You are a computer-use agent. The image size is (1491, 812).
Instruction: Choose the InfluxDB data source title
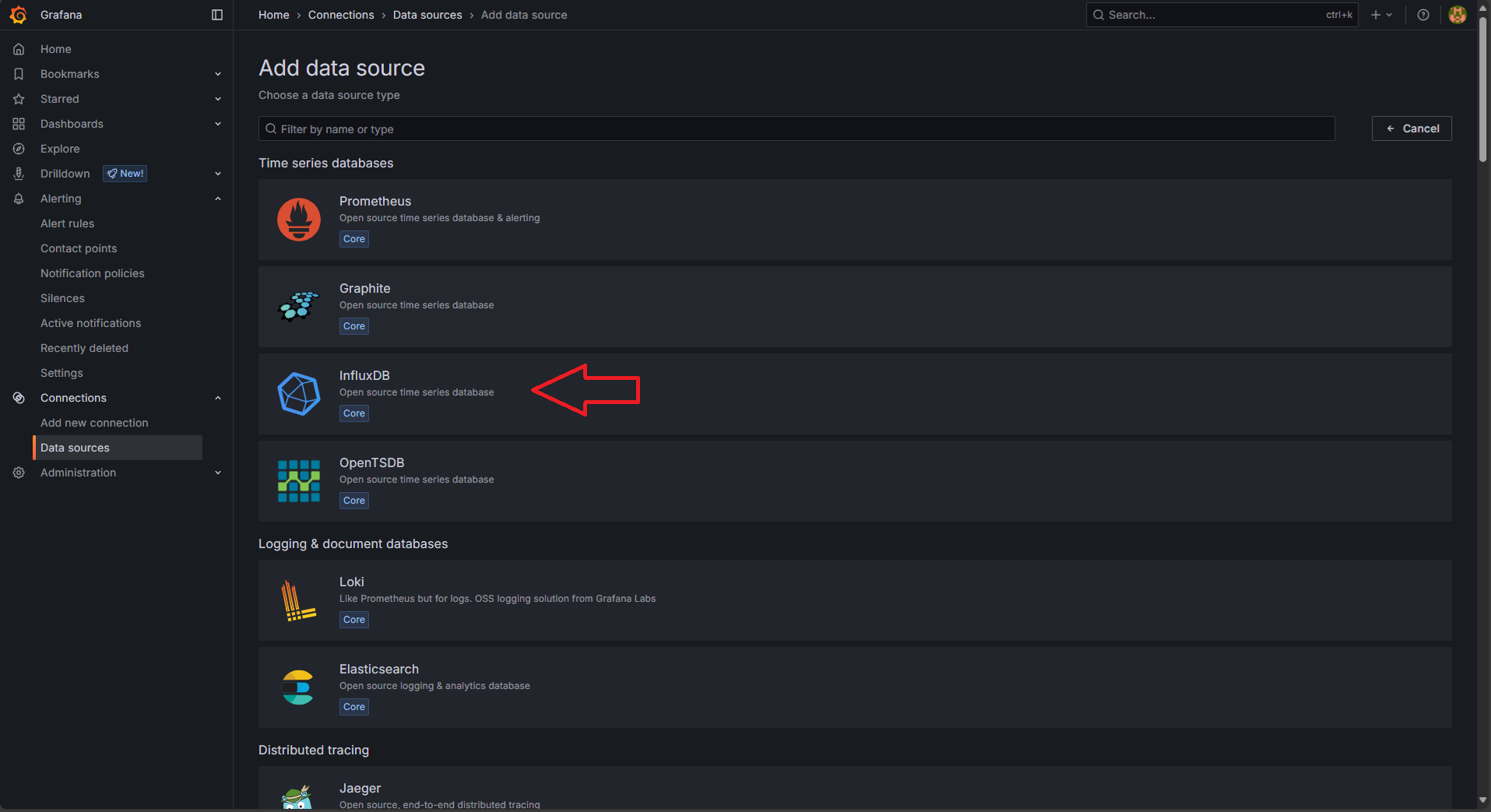tap(364, 375)
